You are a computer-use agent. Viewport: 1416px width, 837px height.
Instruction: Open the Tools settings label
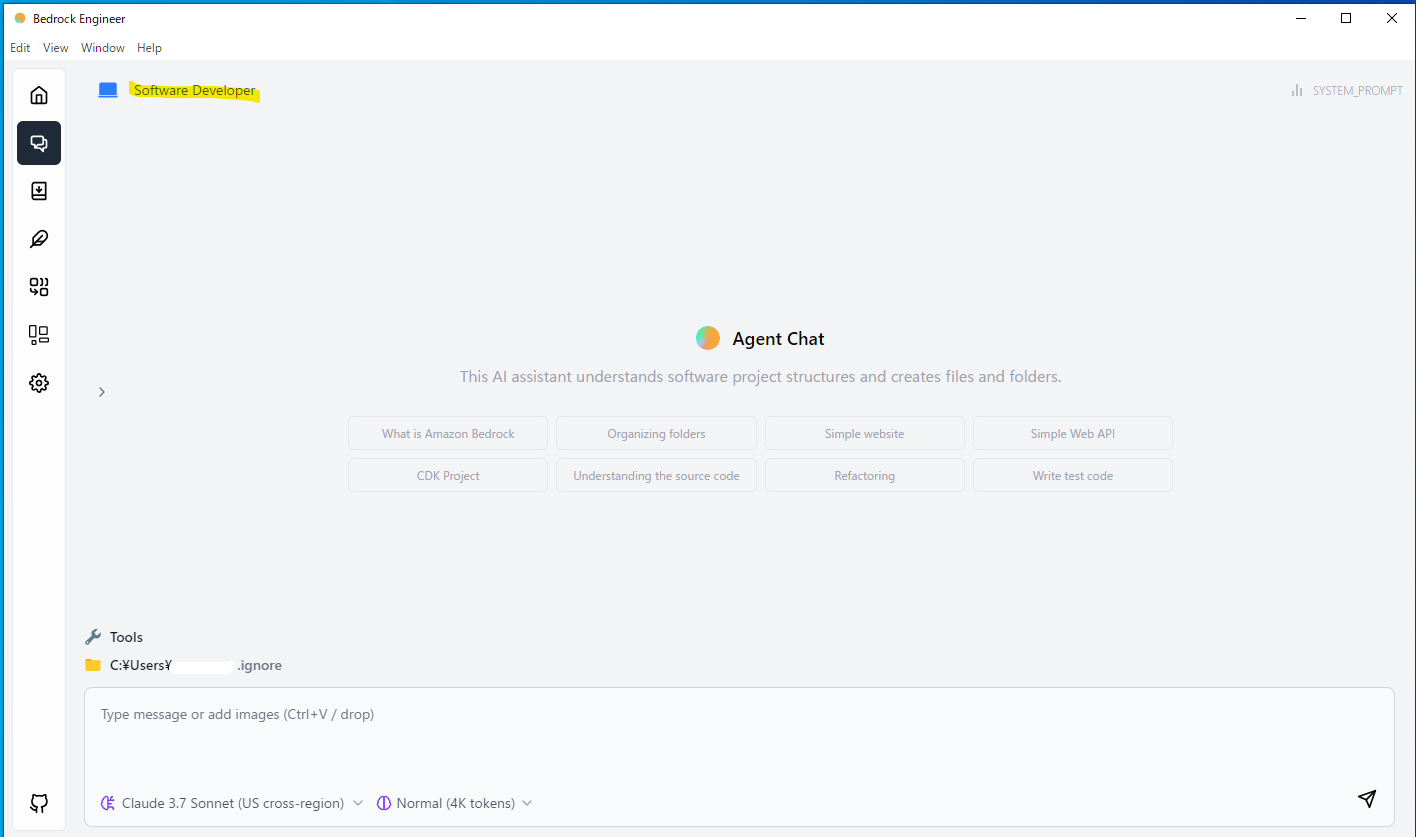(126, 637)
